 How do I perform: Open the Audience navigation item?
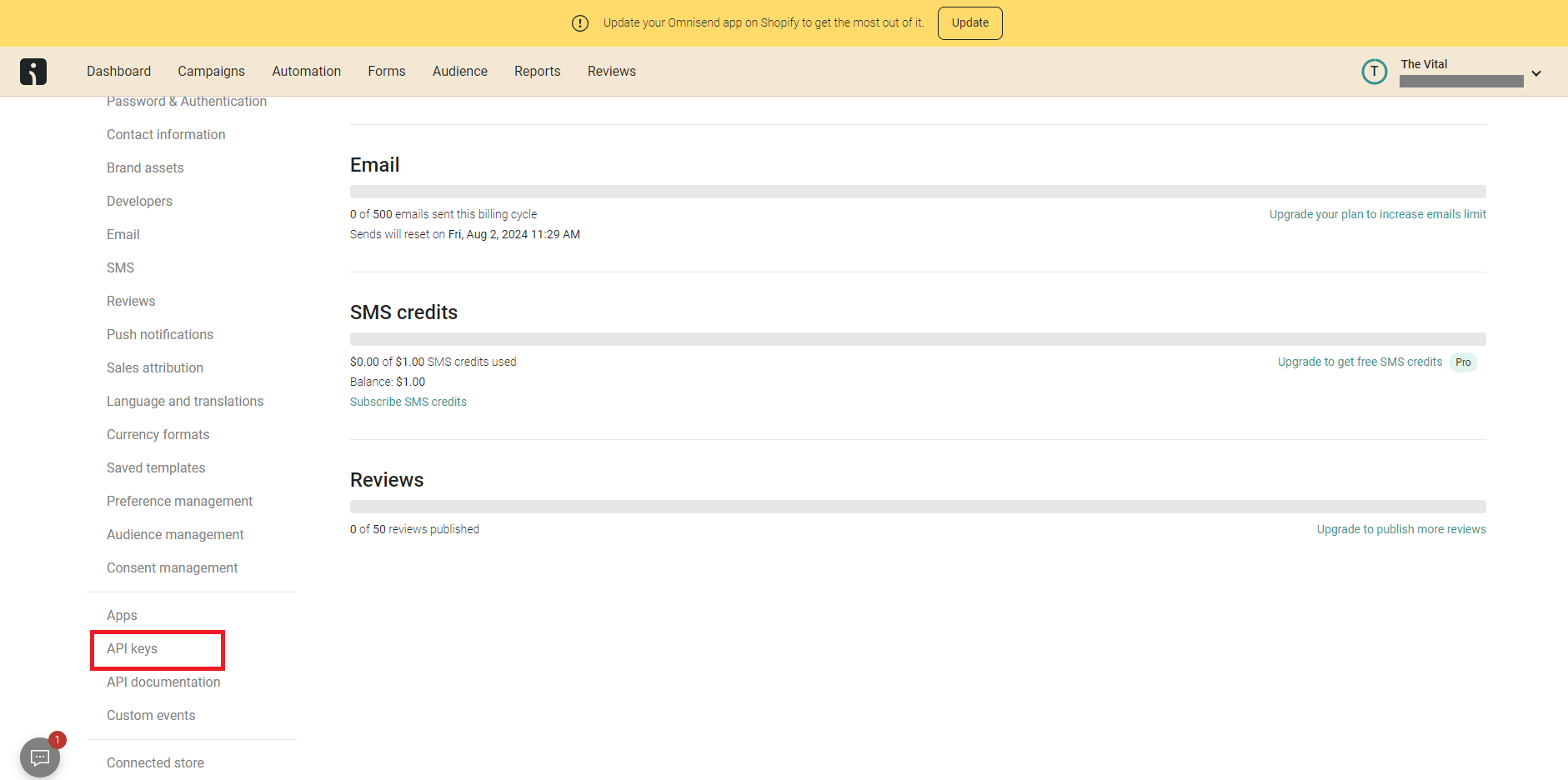pyautogui.click(x=459, y=72)
